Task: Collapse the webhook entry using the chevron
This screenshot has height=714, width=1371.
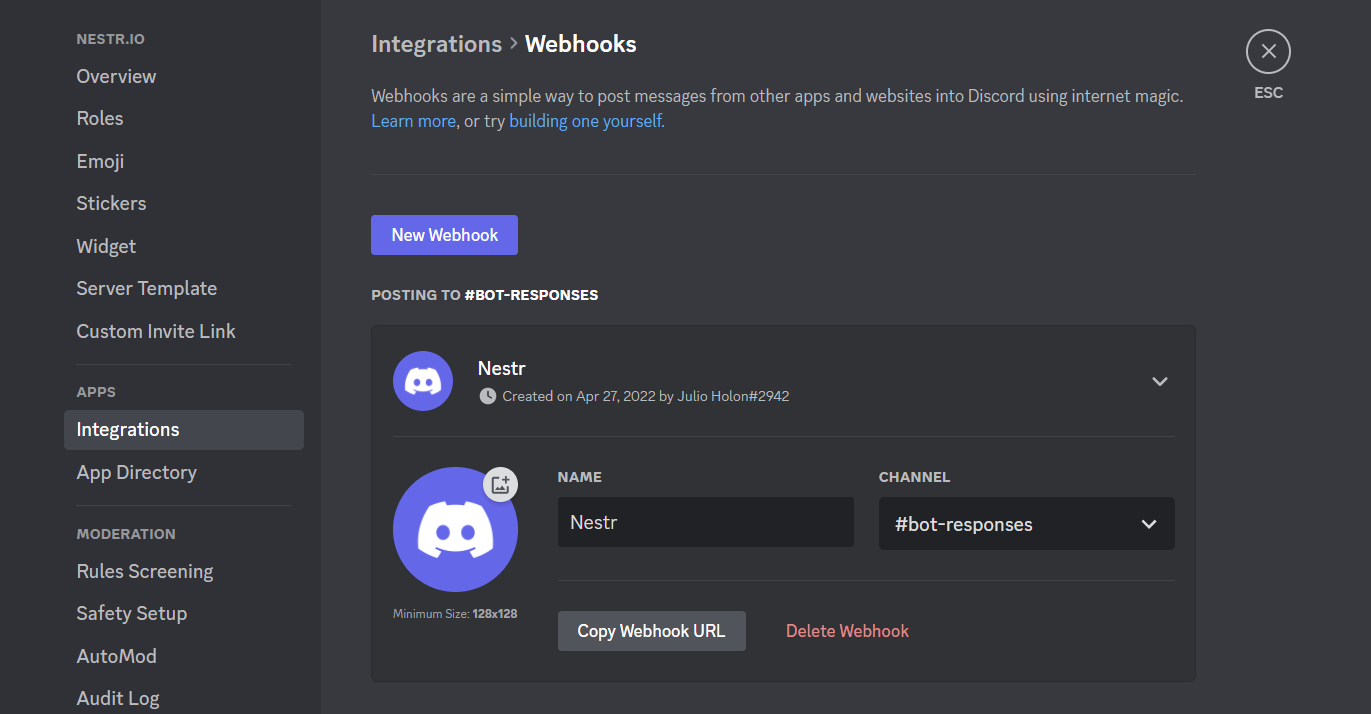Action: point(1160,381)
